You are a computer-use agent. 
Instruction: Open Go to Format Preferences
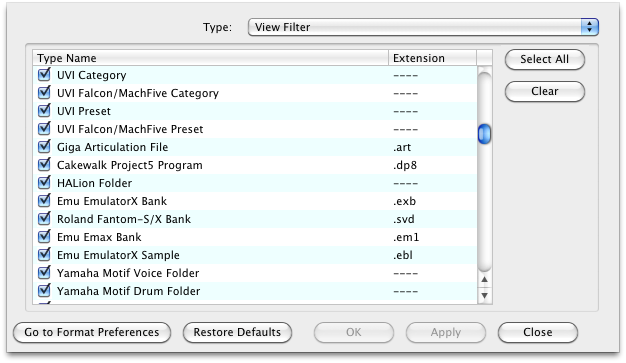click(x=92, y=332)
